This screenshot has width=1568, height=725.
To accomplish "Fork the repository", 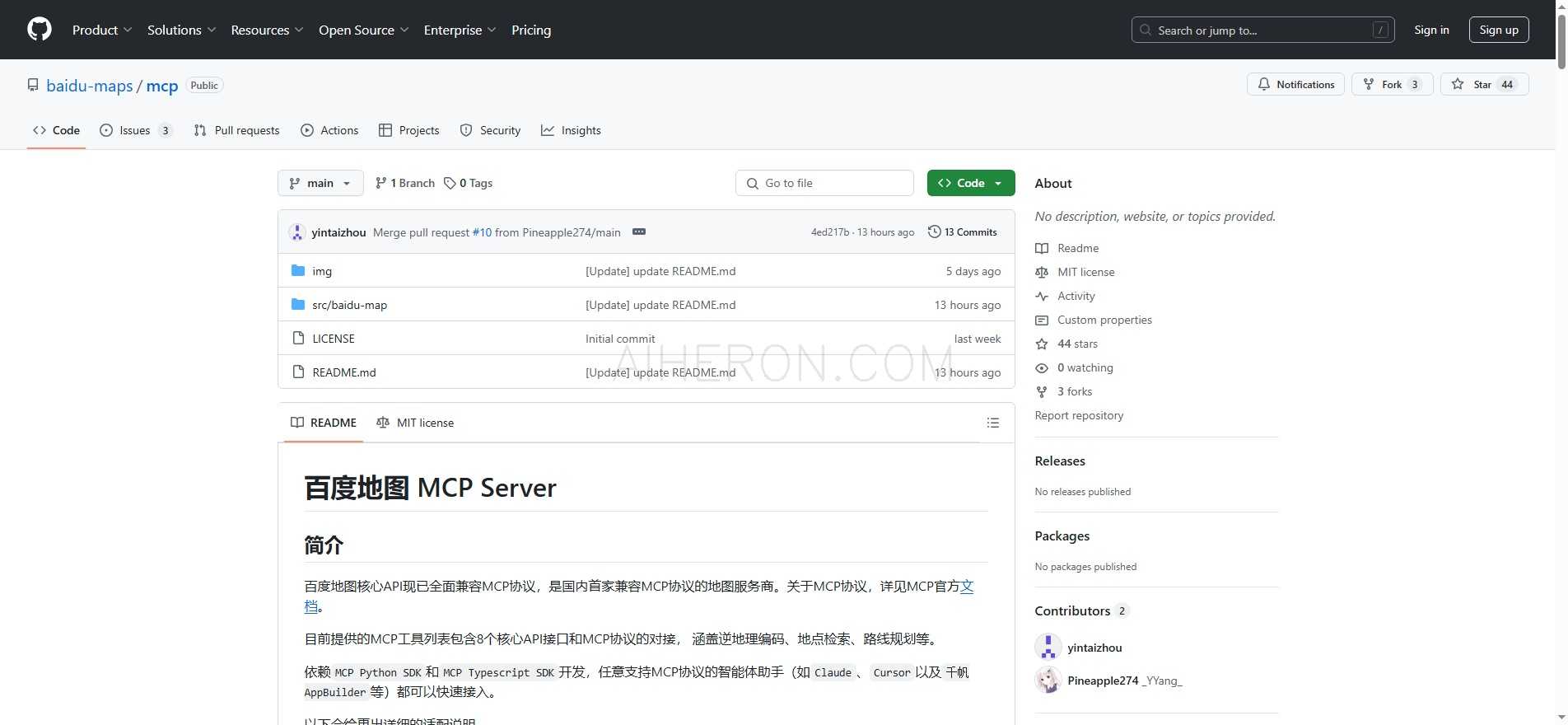I will 1392,84.
